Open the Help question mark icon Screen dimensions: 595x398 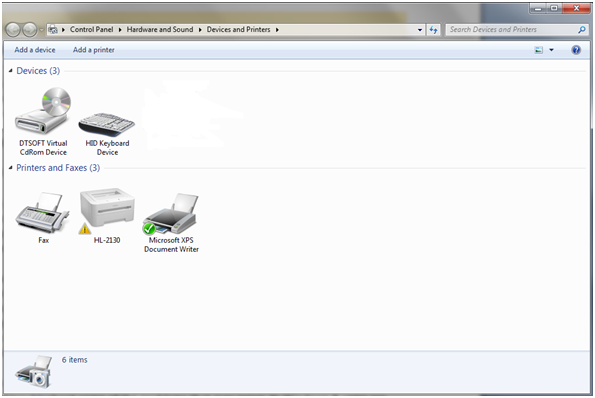coord(576,50)
